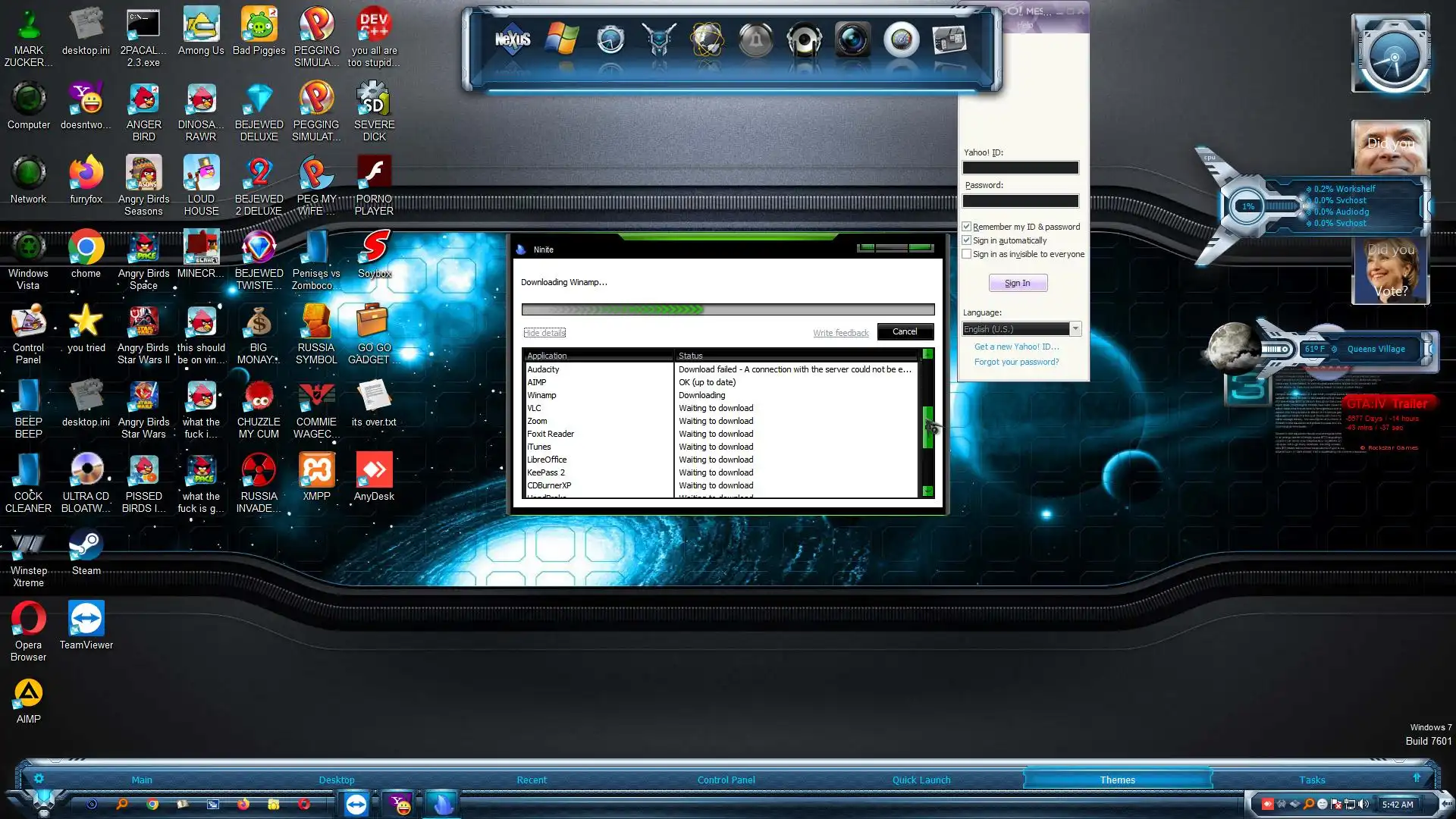Switch to the Themes tab
The image size is (1456, 819).
point(1117,780)
